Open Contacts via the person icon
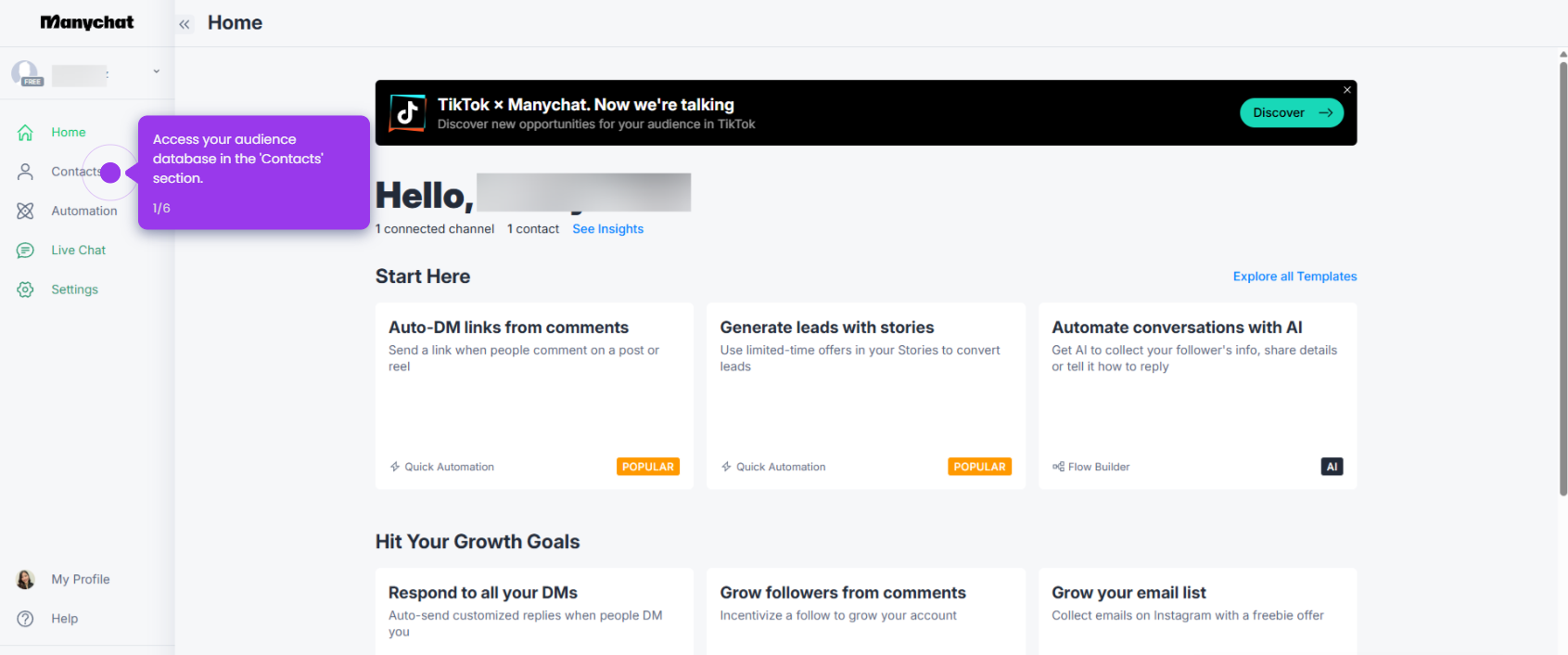The image size is (1568, 655). [25, 172]
